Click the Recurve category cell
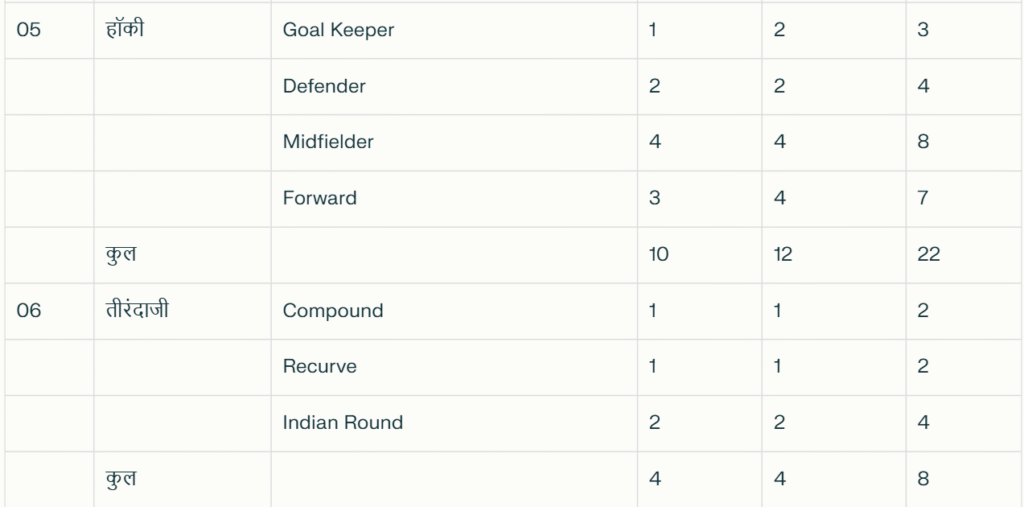 [x=454, y=367]
